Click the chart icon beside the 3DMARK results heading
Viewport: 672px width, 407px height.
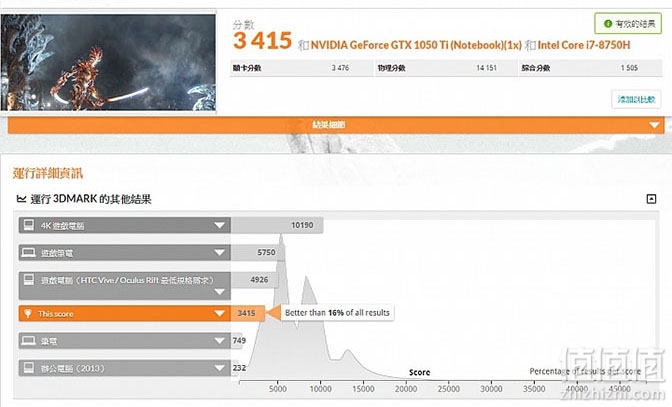[x=21, y=199]
